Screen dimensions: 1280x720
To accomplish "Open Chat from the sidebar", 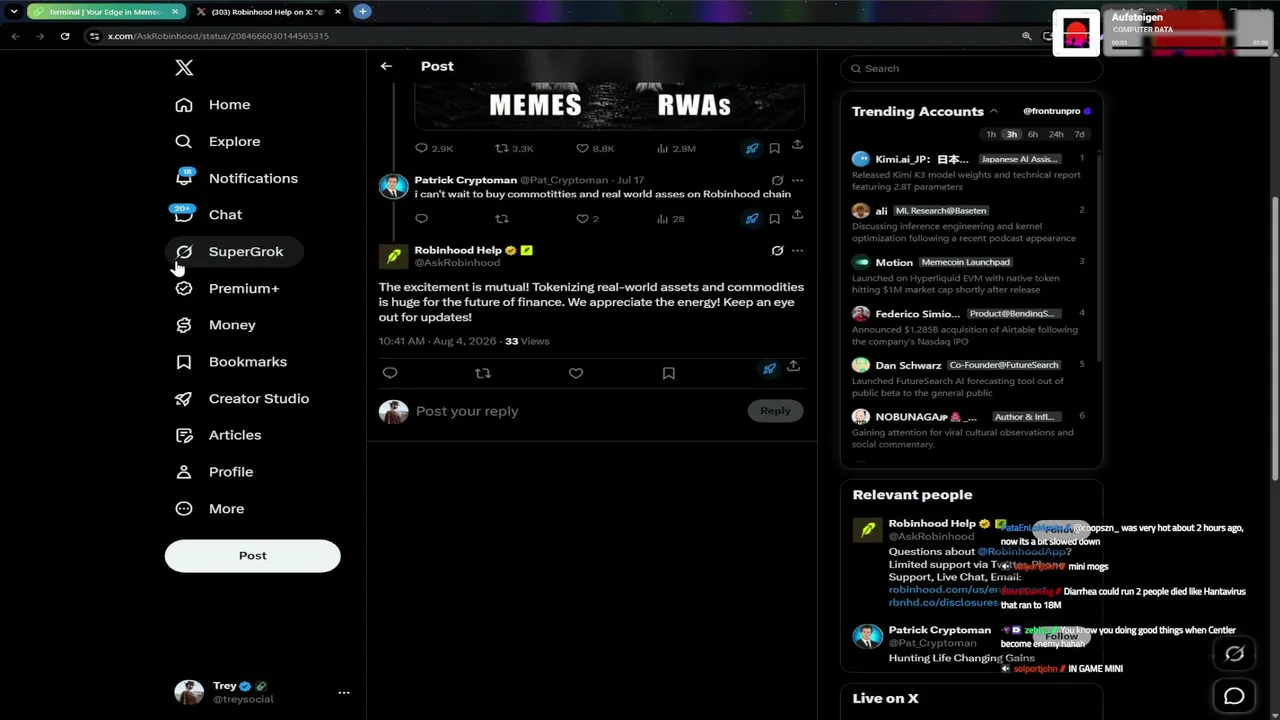I will 209,215.
